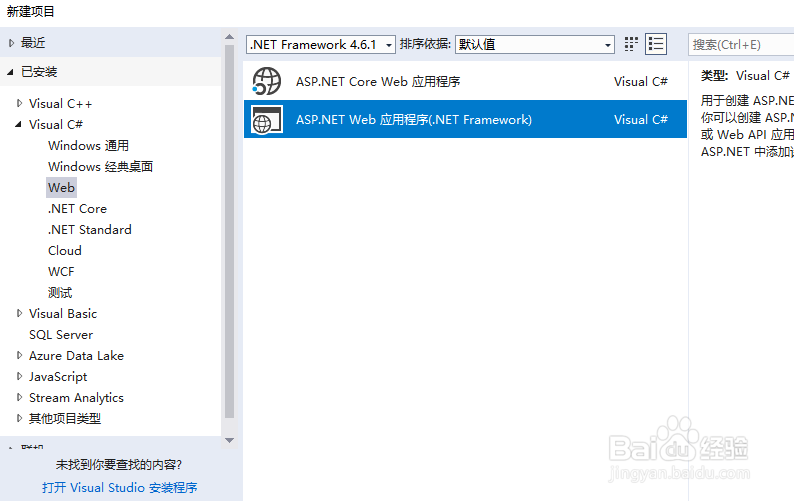Expand the 最近 section

pos(11,44)
